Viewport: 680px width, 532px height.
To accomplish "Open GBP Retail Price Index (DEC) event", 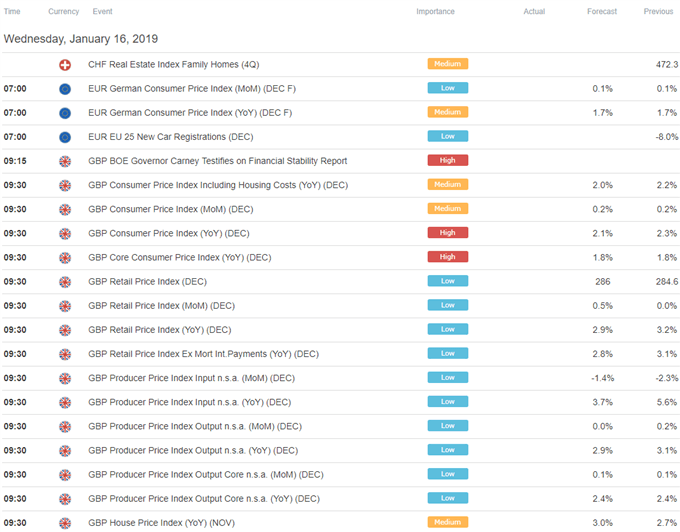I will (147, 282).
